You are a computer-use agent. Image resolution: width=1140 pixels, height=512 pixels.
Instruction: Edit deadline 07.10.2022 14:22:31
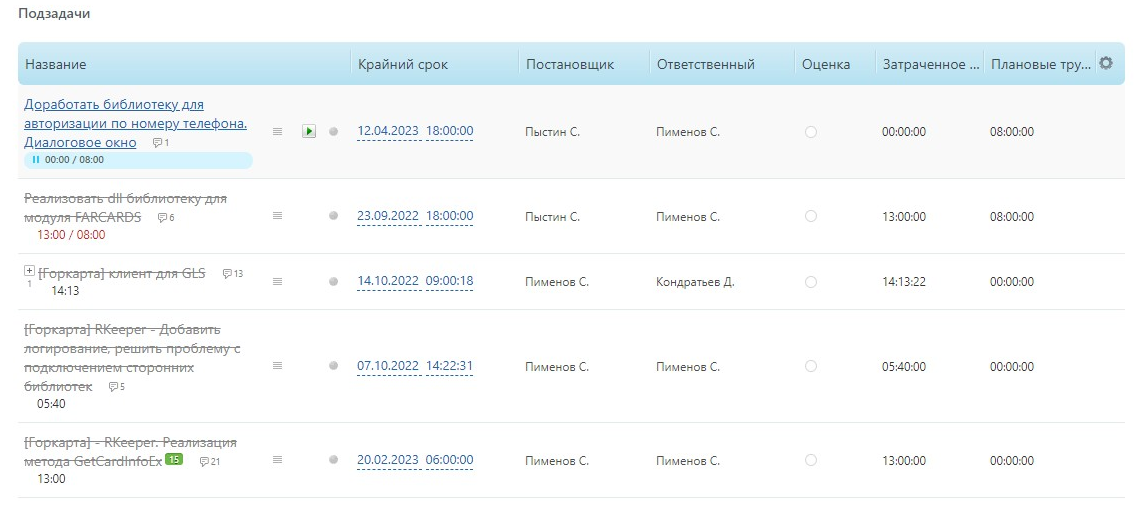415,365
